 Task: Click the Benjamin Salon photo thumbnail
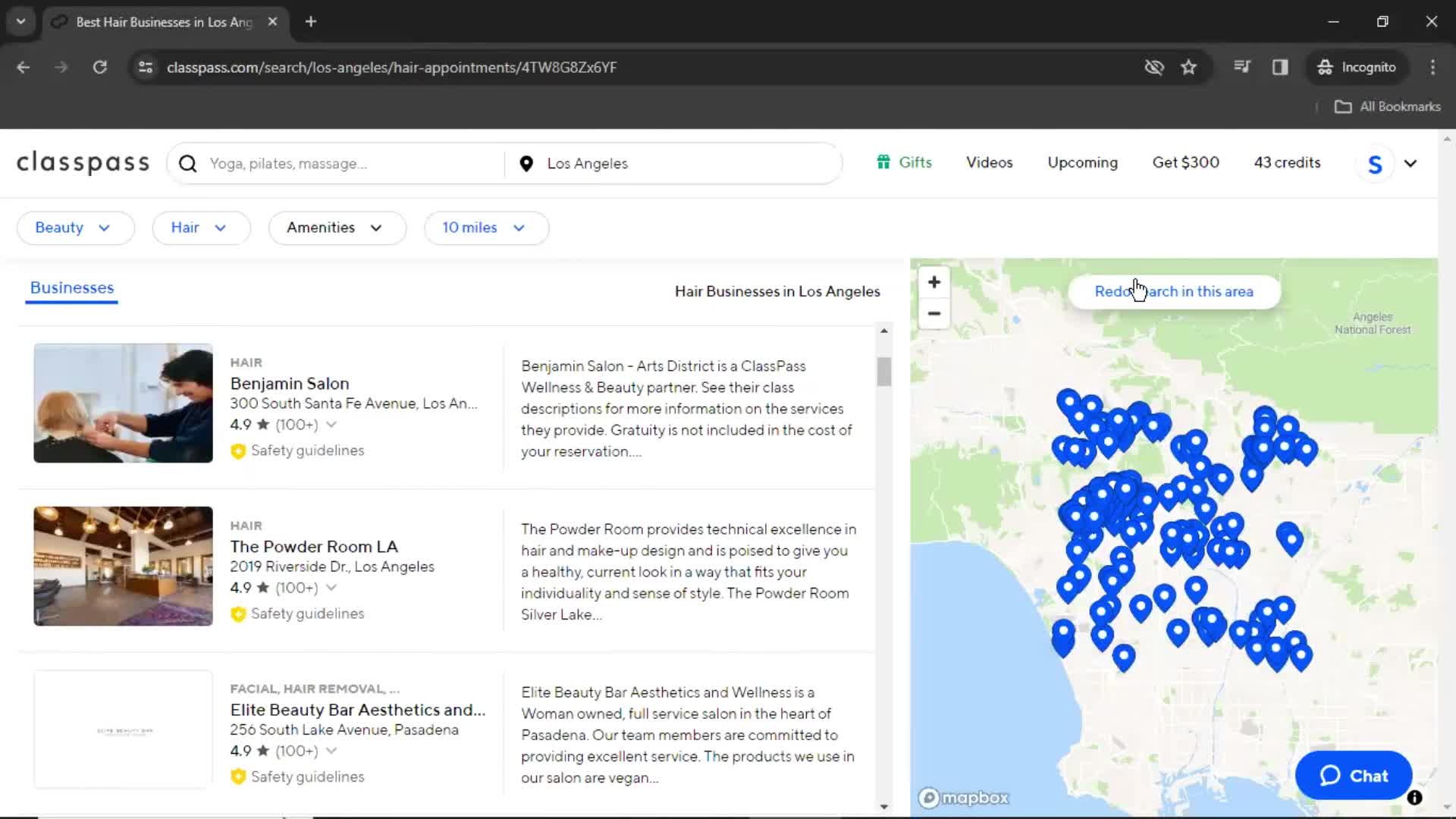[123, 403]
